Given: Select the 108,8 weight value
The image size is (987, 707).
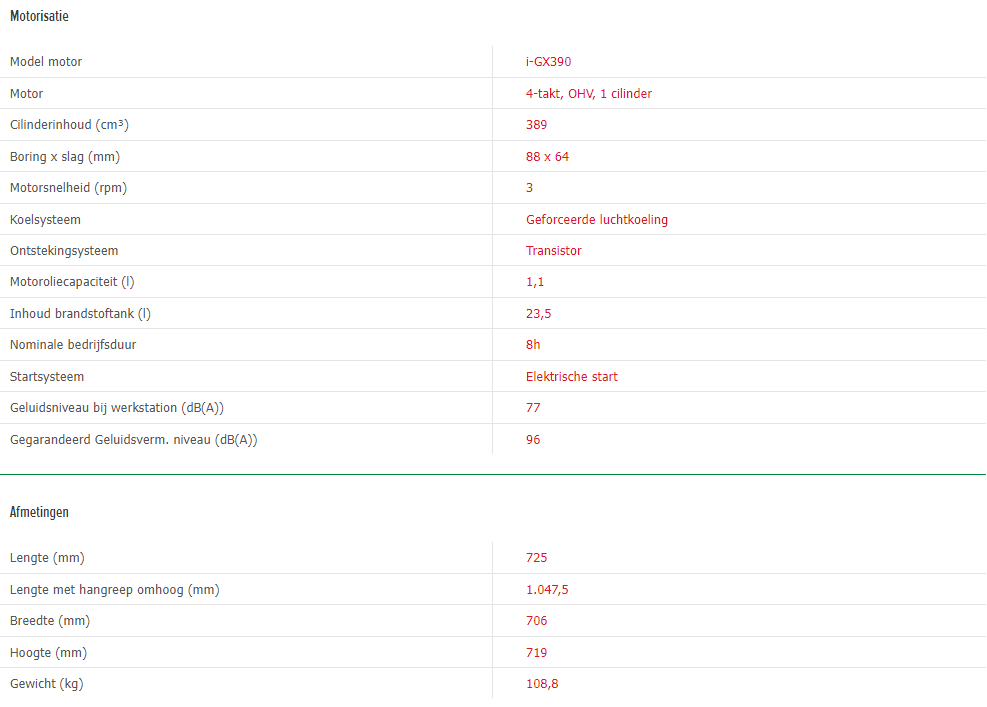Looking at the screenshot, I should (542, 684).
